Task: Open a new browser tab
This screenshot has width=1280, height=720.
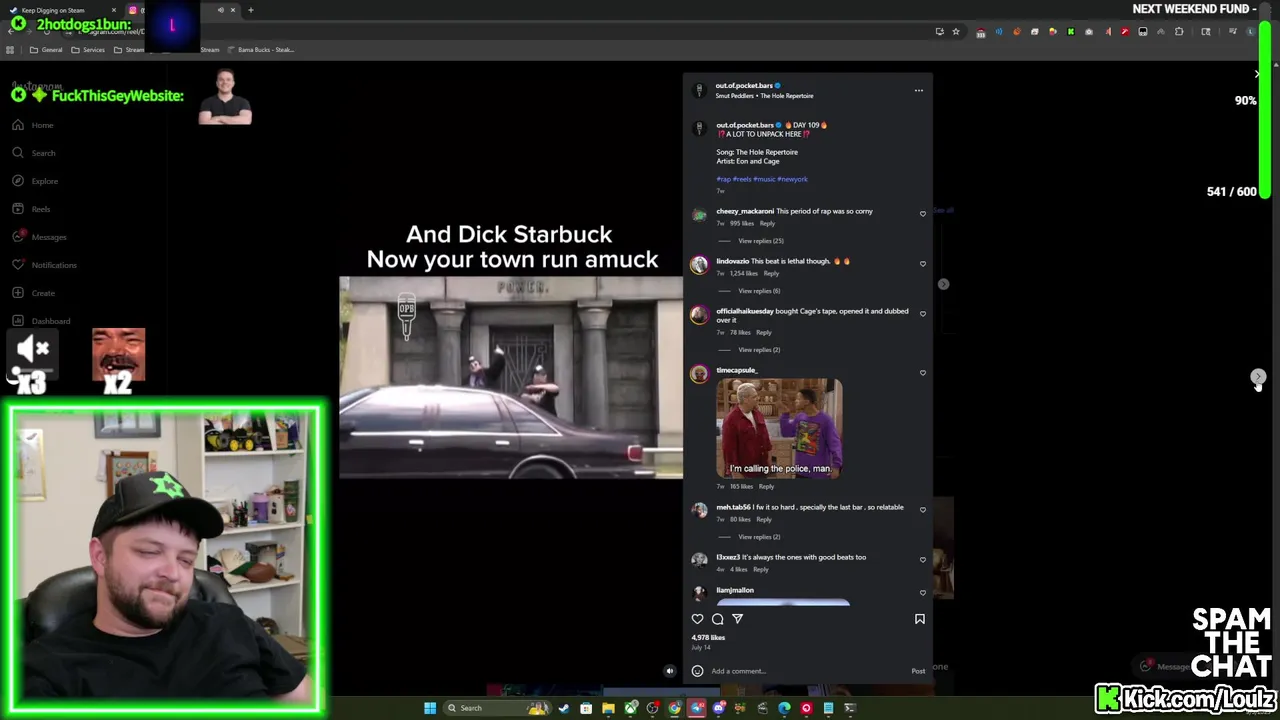Action: pos(251,10)
